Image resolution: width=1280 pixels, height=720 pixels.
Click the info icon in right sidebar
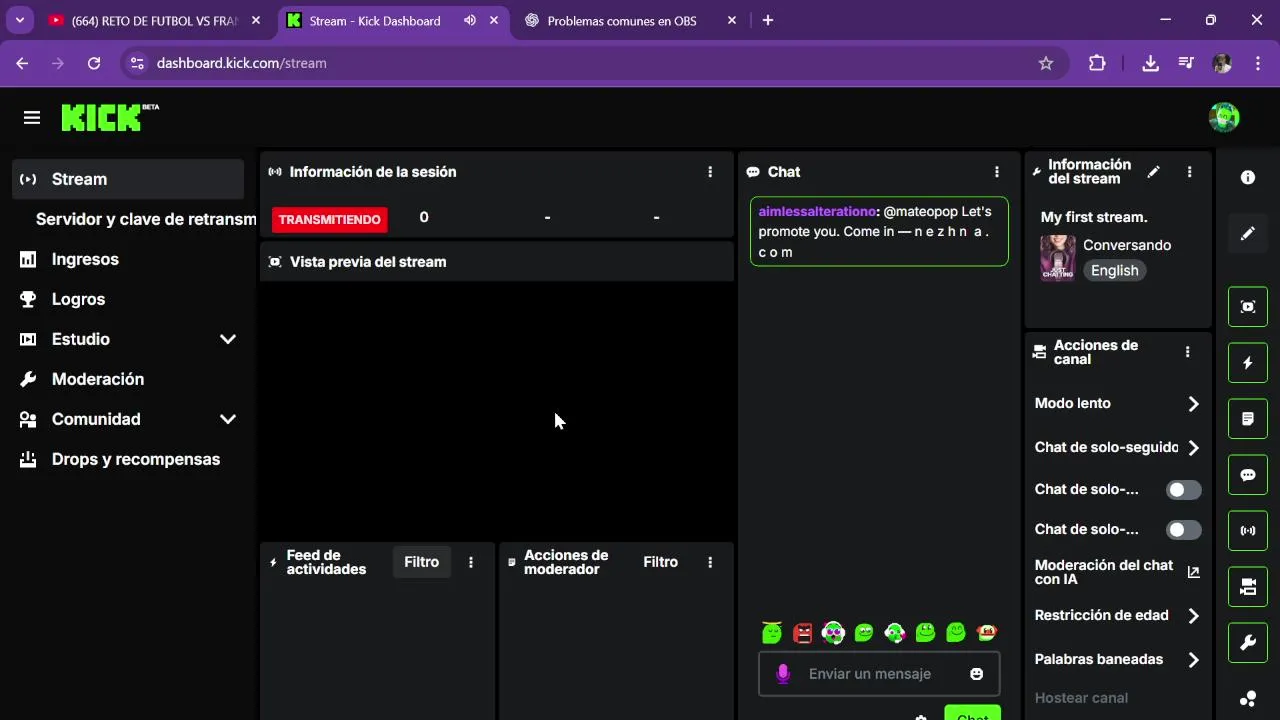pyautogui.click(x=1248, y=177)
